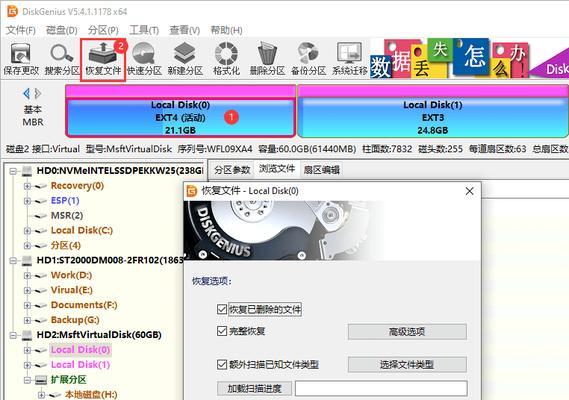Select Documents(F:) in the tree
The image size is (569, 400).
tap(84, 305)
